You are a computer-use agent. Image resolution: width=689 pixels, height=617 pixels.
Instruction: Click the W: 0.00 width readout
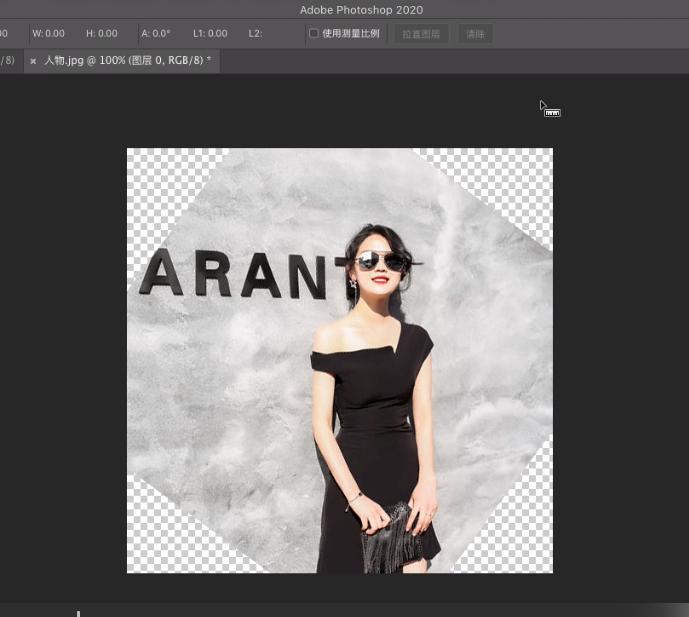tap(48, 34)
